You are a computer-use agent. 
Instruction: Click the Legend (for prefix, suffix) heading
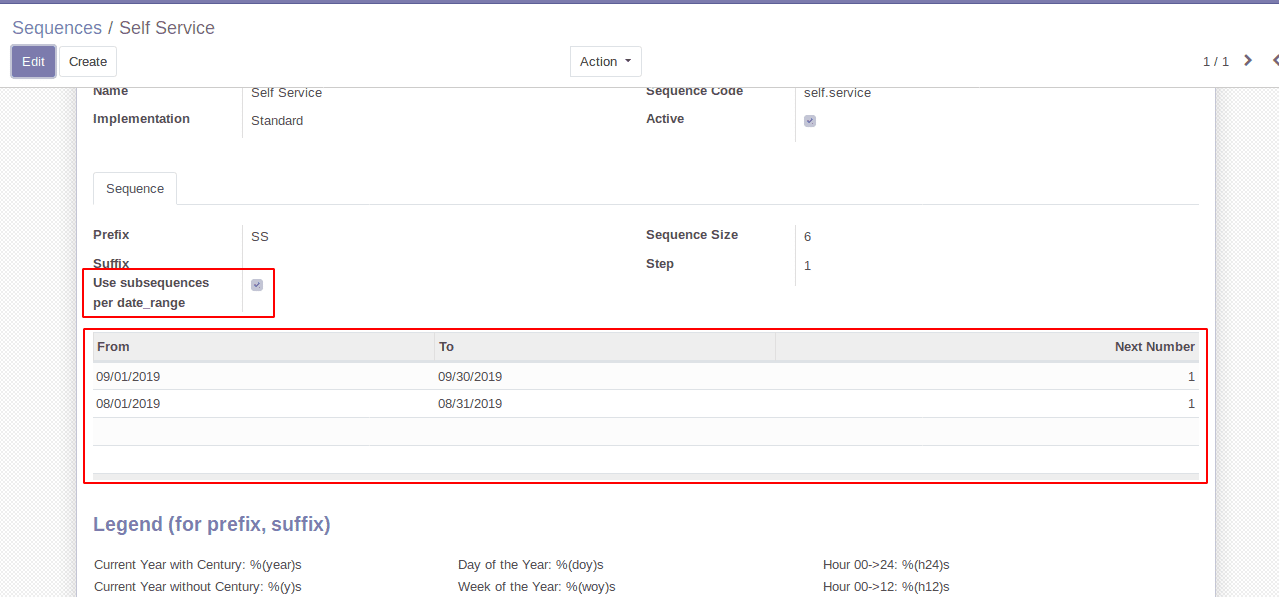pyautogui.click(x=212, y=524)
